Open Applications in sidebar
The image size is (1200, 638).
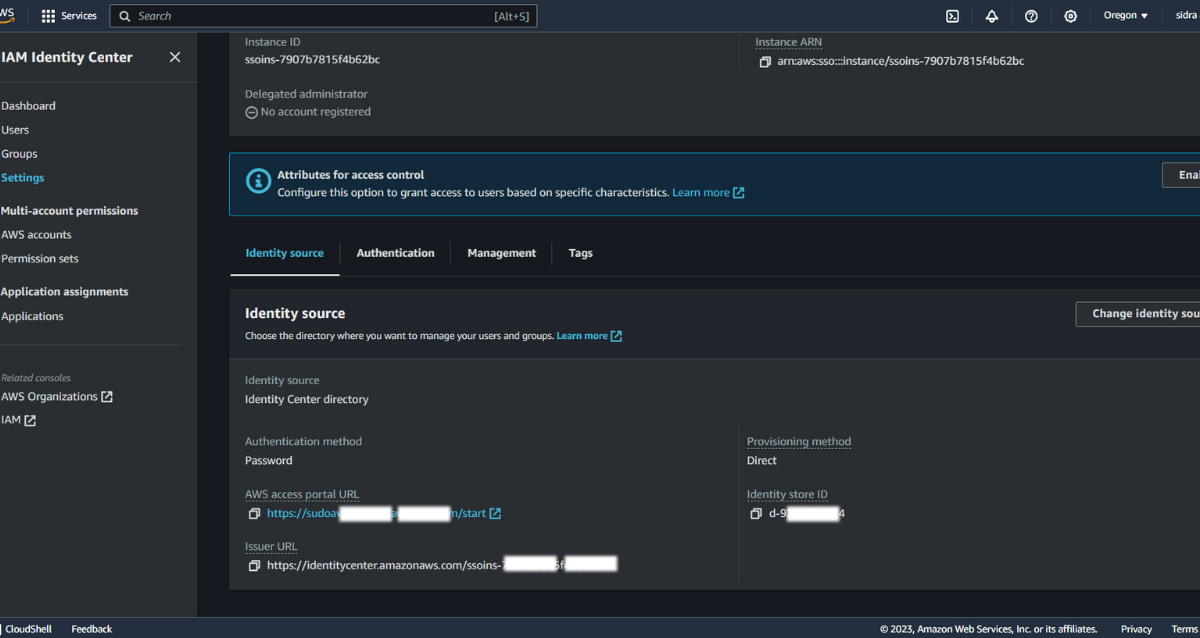click(32, 316)
